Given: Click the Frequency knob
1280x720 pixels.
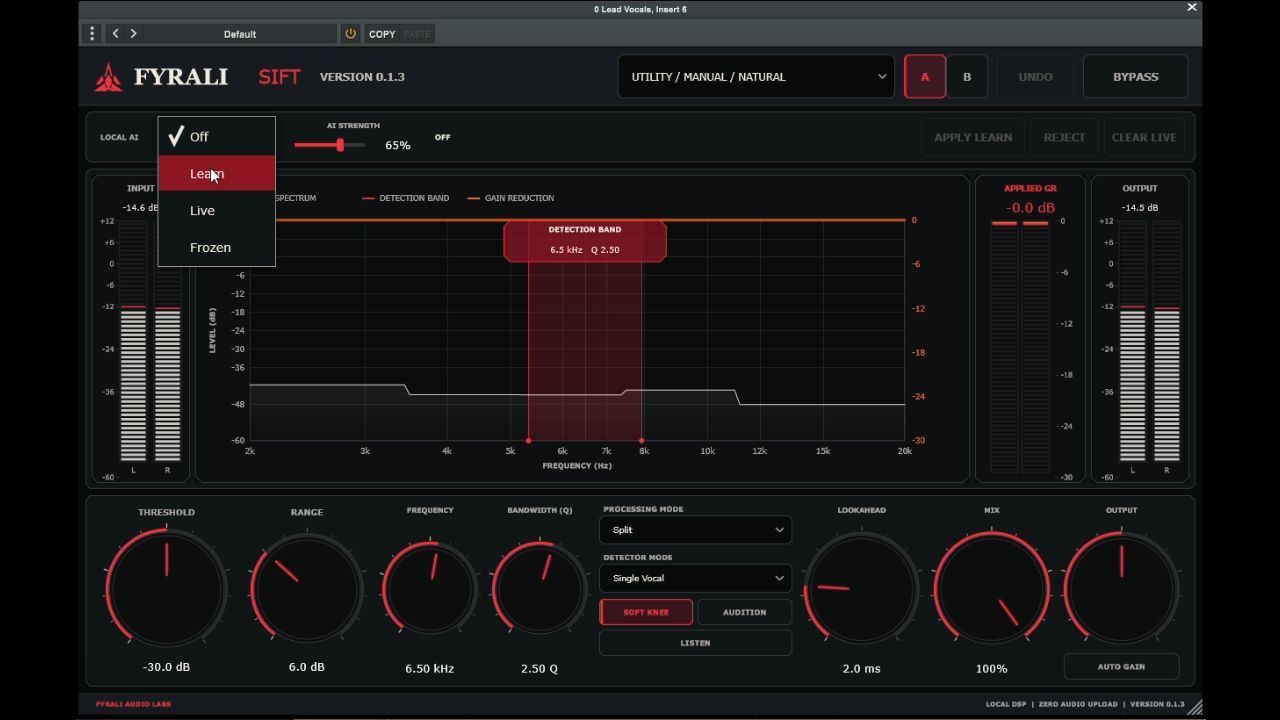Looking at the screenshot, I should [x=430, y=588].
